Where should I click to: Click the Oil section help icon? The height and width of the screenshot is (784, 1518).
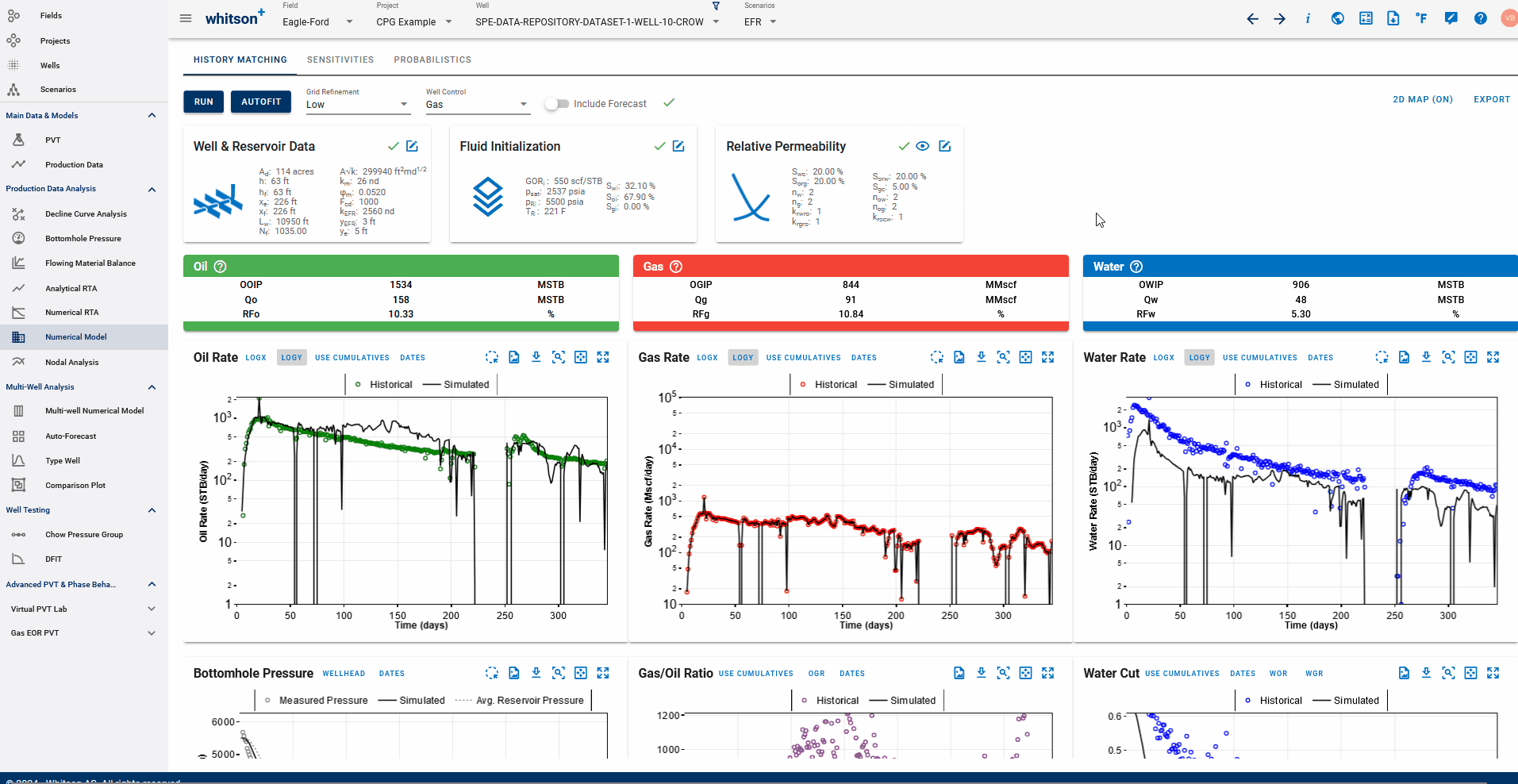click(221, 267)
